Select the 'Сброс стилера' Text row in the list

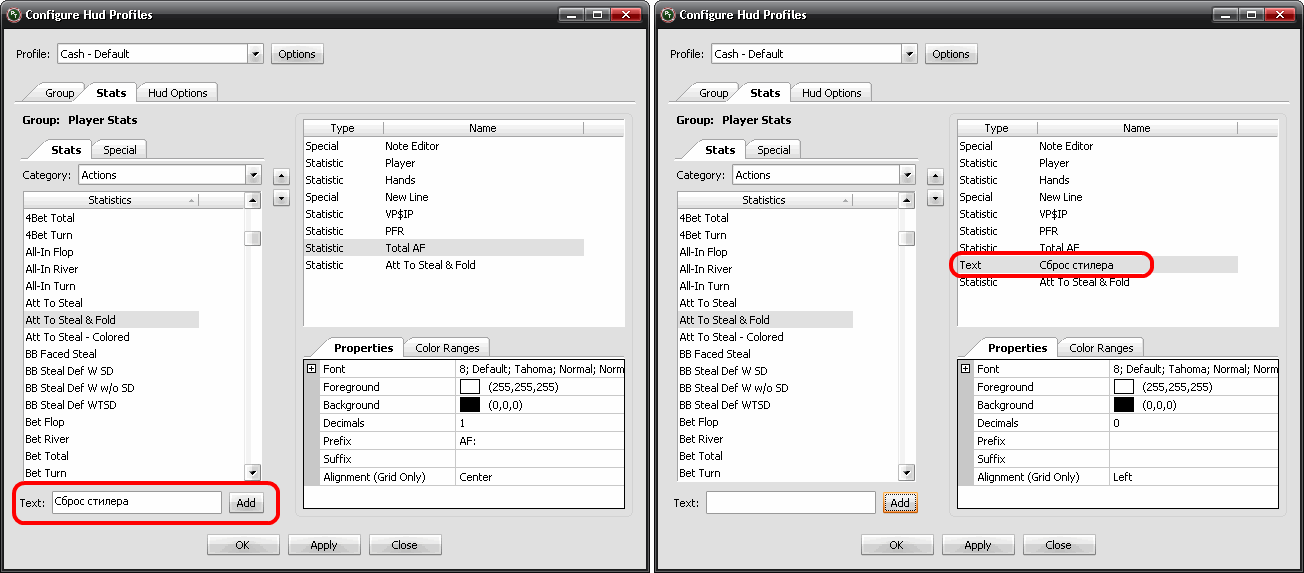click(x=1075, y=265)
